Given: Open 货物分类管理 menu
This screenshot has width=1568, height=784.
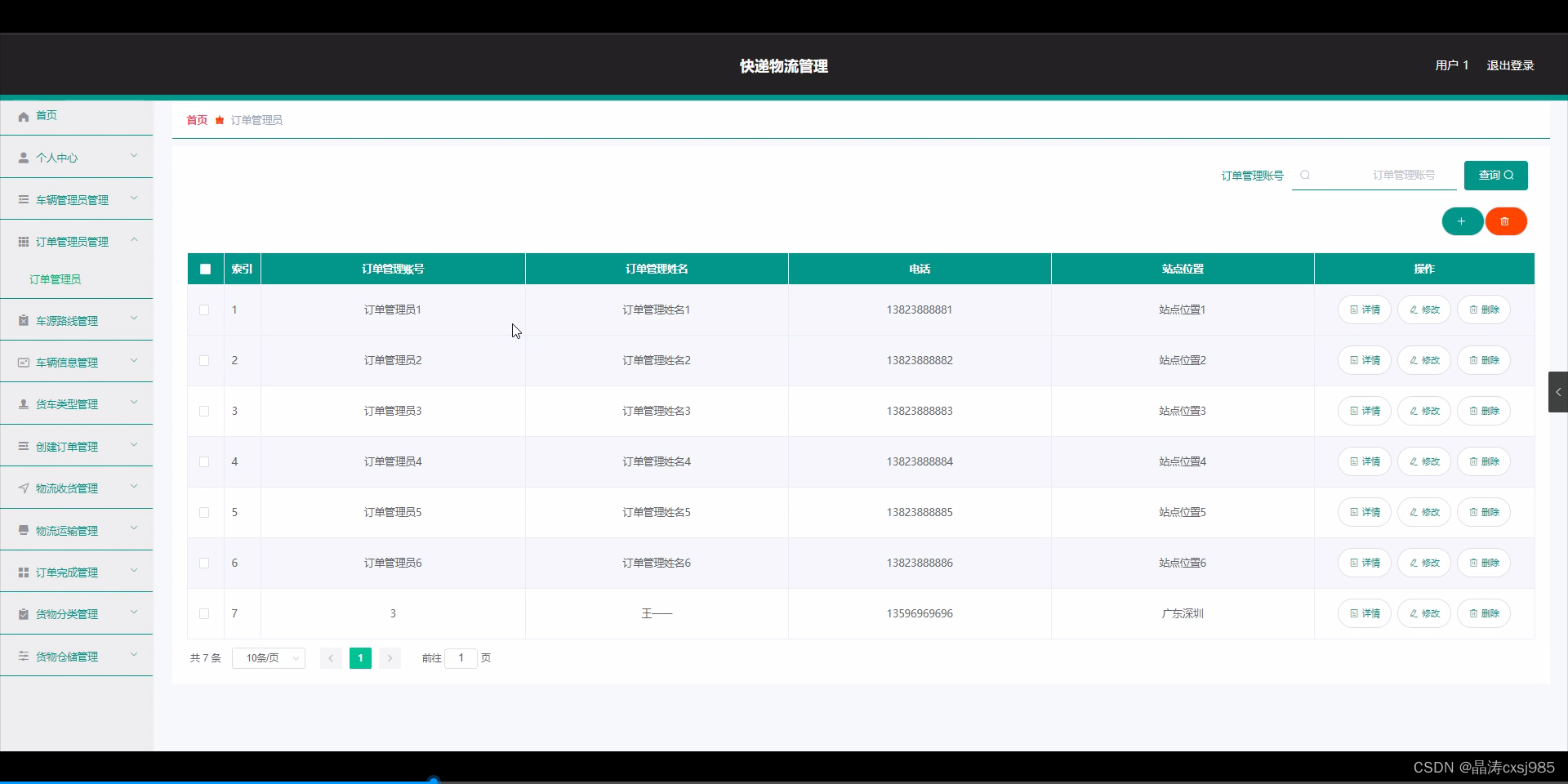Looking at the screenshot, I should click(77, 614).
